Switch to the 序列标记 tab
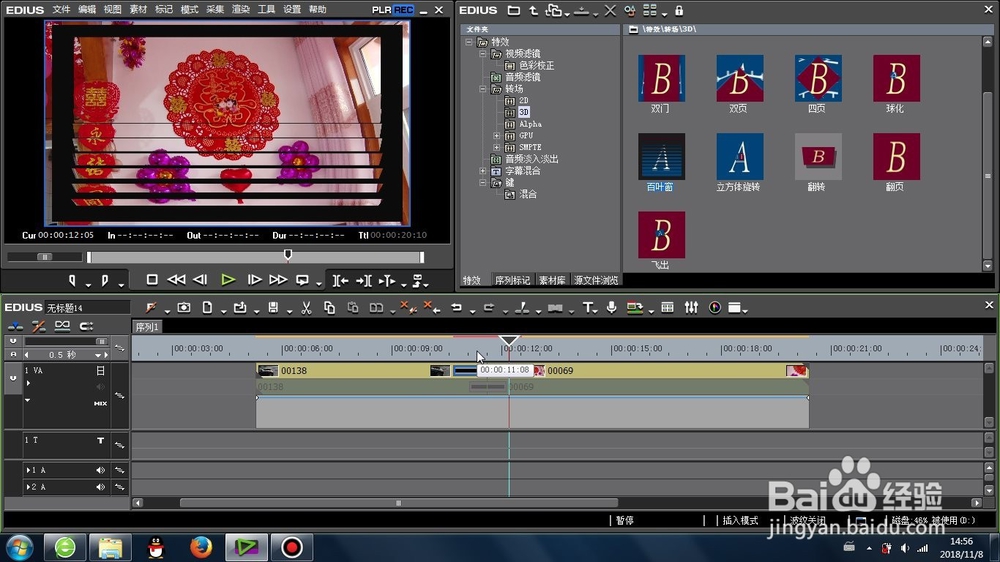This screenshot has width=1000, height=562. [512, 280]
